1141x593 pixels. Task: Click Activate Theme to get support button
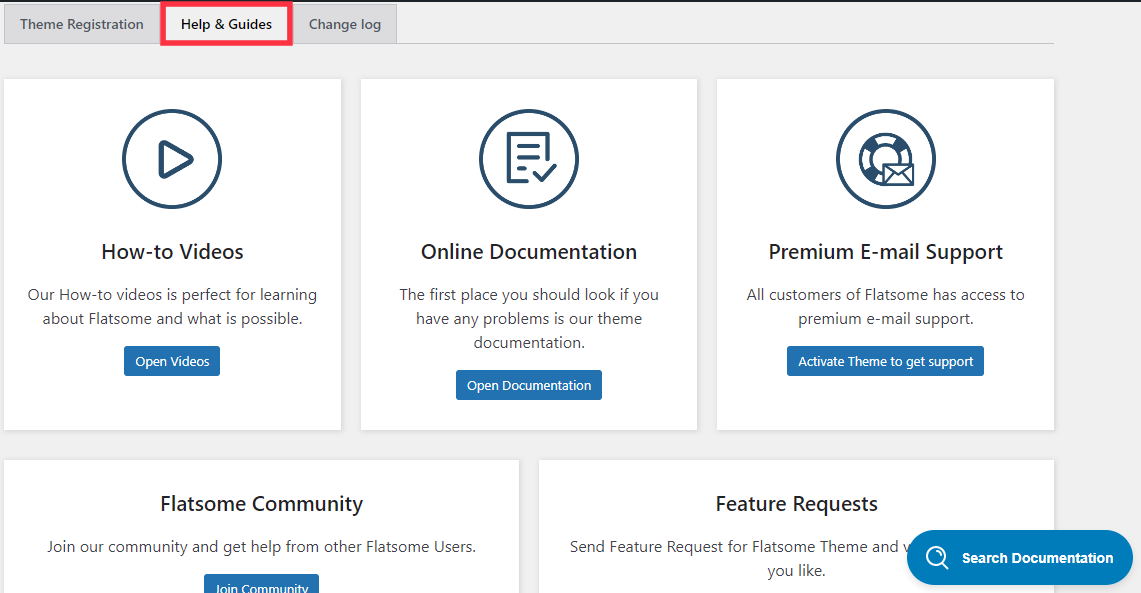click(x=886, y=361)
